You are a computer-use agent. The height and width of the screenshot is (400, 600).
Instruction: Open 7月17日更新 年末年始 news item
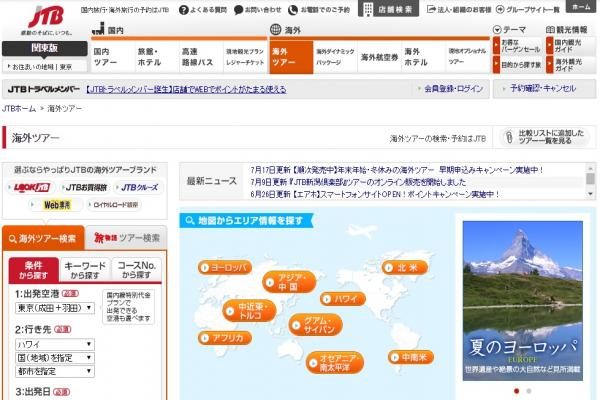pyautogui.click(x=396, y=170)
